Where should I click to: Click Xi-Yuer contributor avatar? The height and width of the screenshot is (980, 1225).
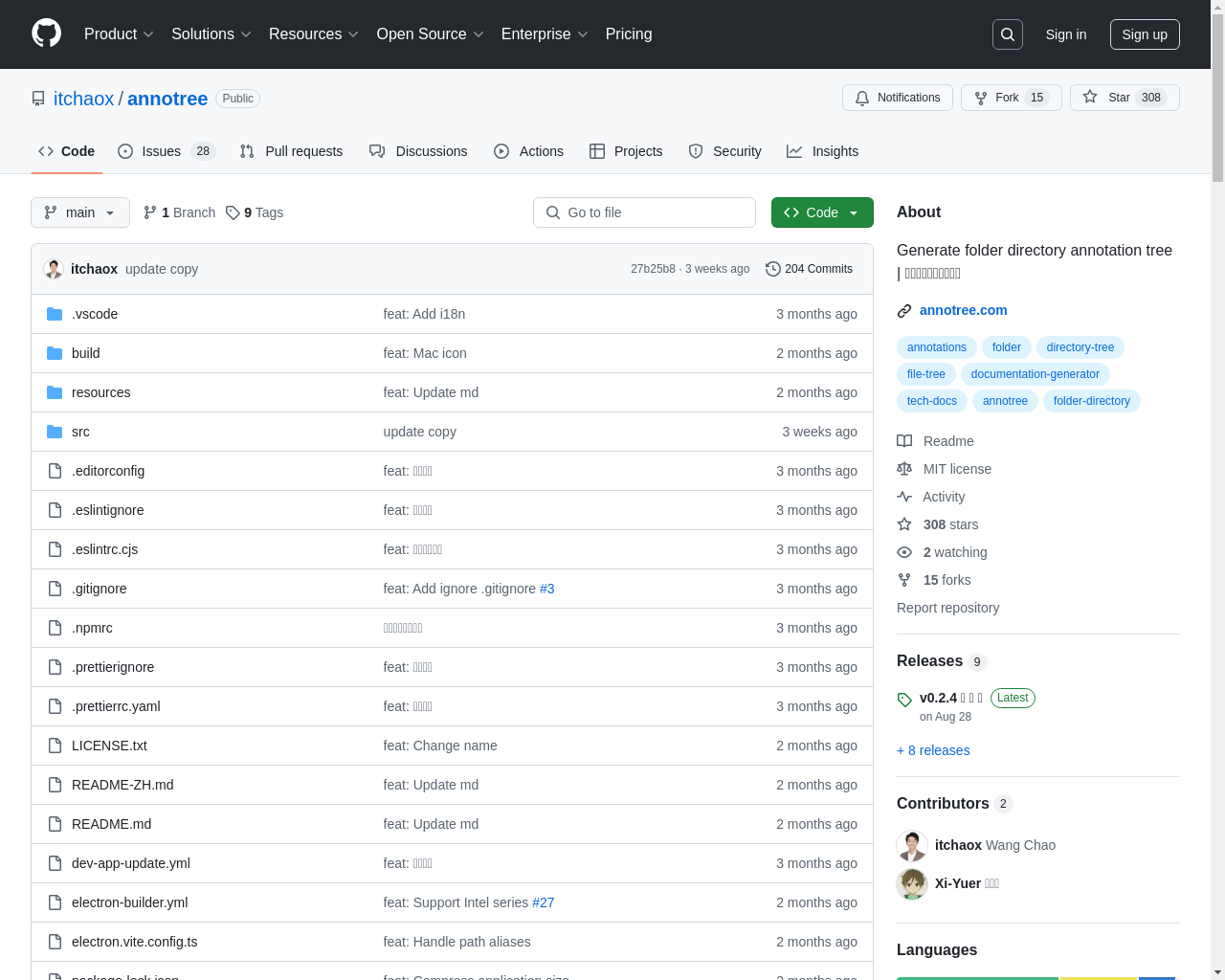[912, 884]
